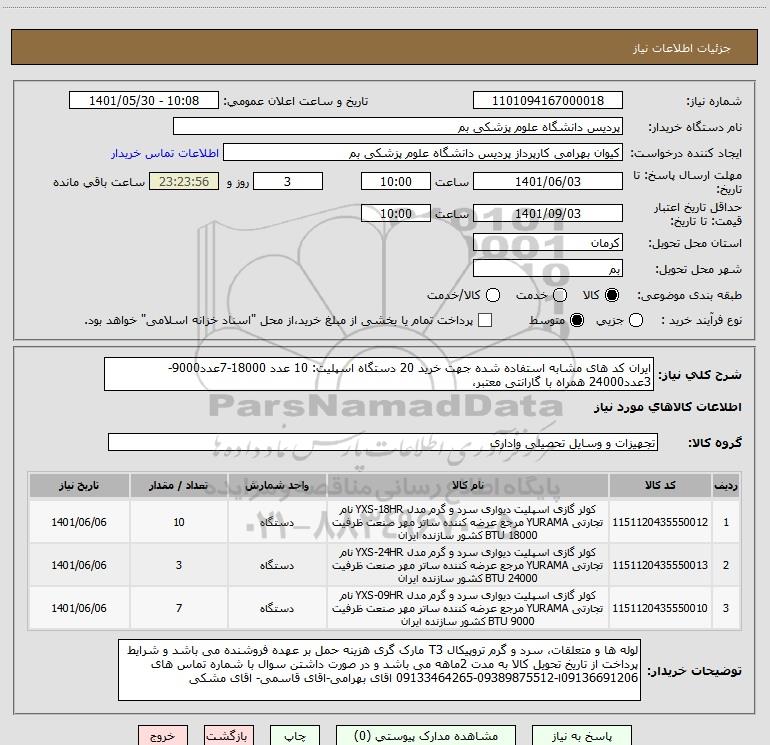Click requester field کیوان بهرامی
The width and height of the screenshot is (770, 745).
coord(423,153)
